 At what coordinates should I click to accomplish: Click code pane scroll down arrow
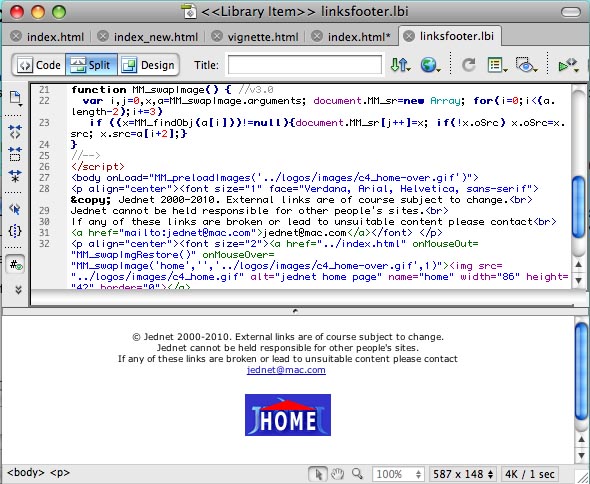coord(579,280)
